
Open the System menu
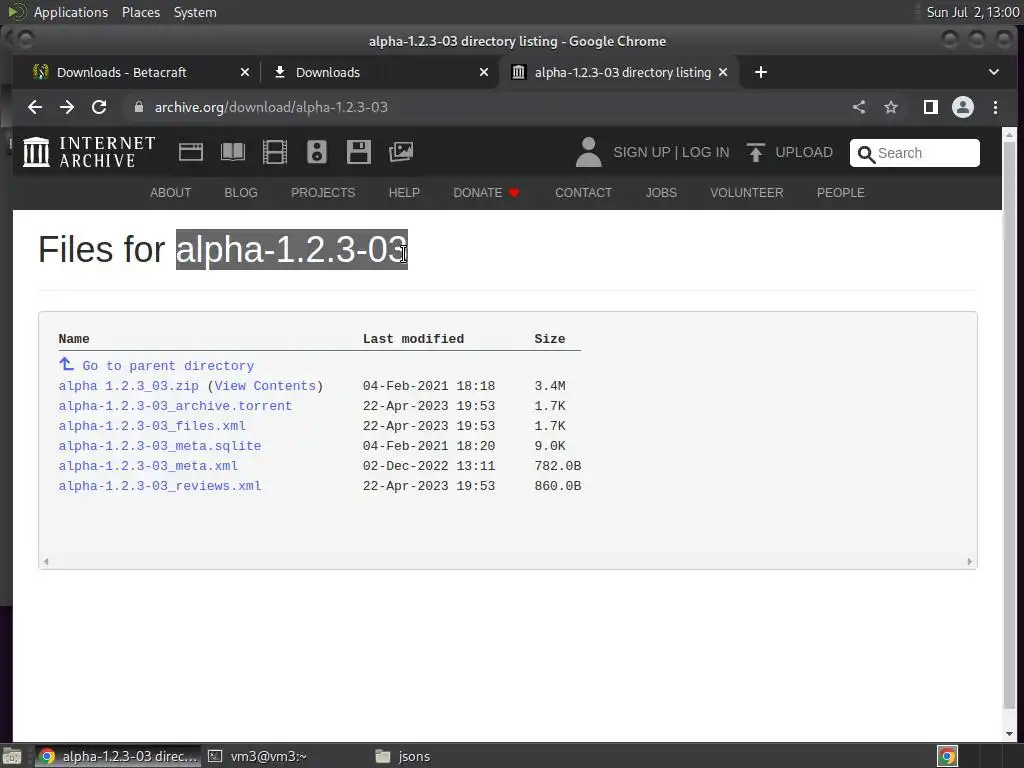coord(195,12)
